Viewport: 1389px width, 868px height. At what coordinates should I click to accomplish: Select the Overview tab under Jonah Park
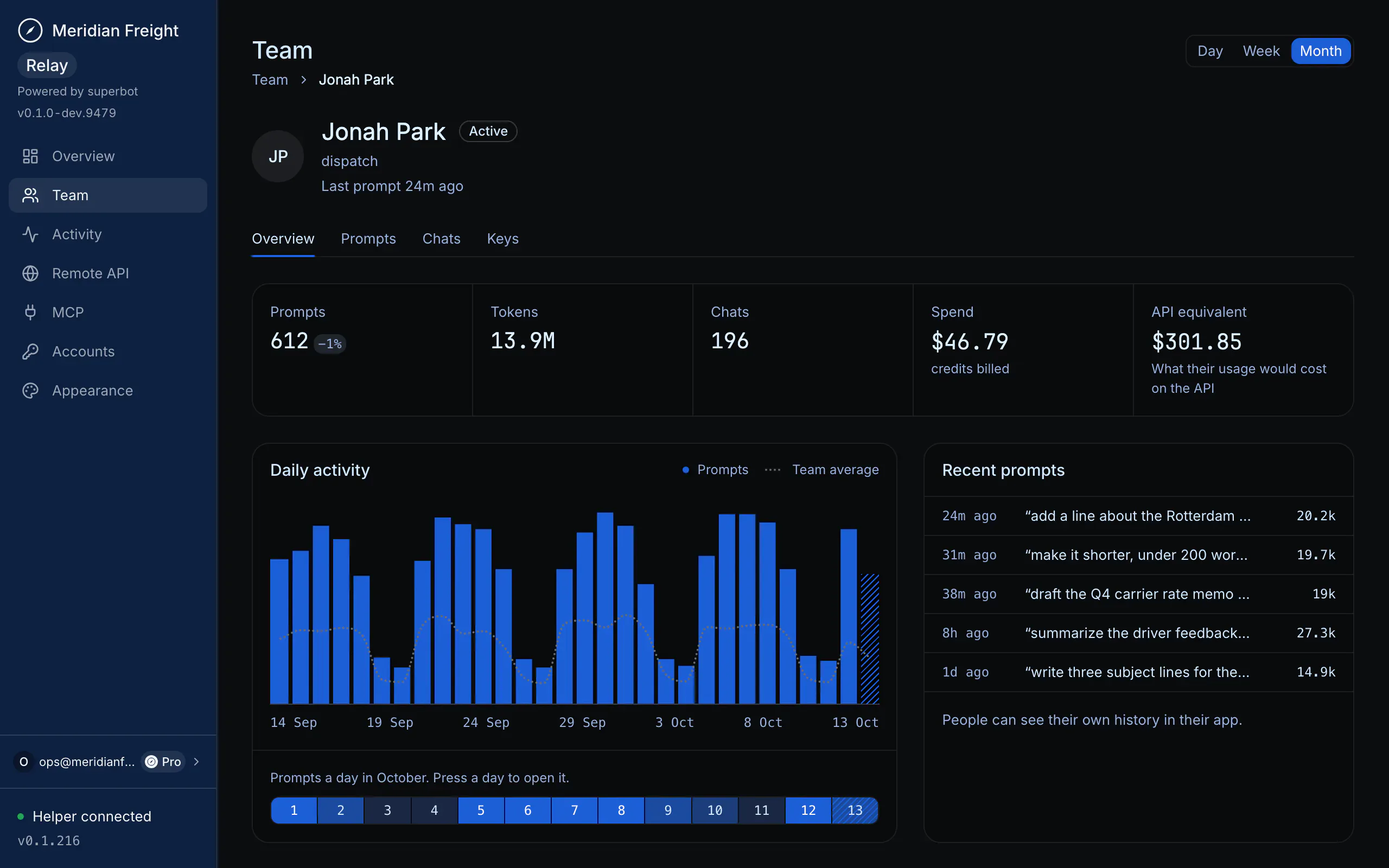coord(283,239)
